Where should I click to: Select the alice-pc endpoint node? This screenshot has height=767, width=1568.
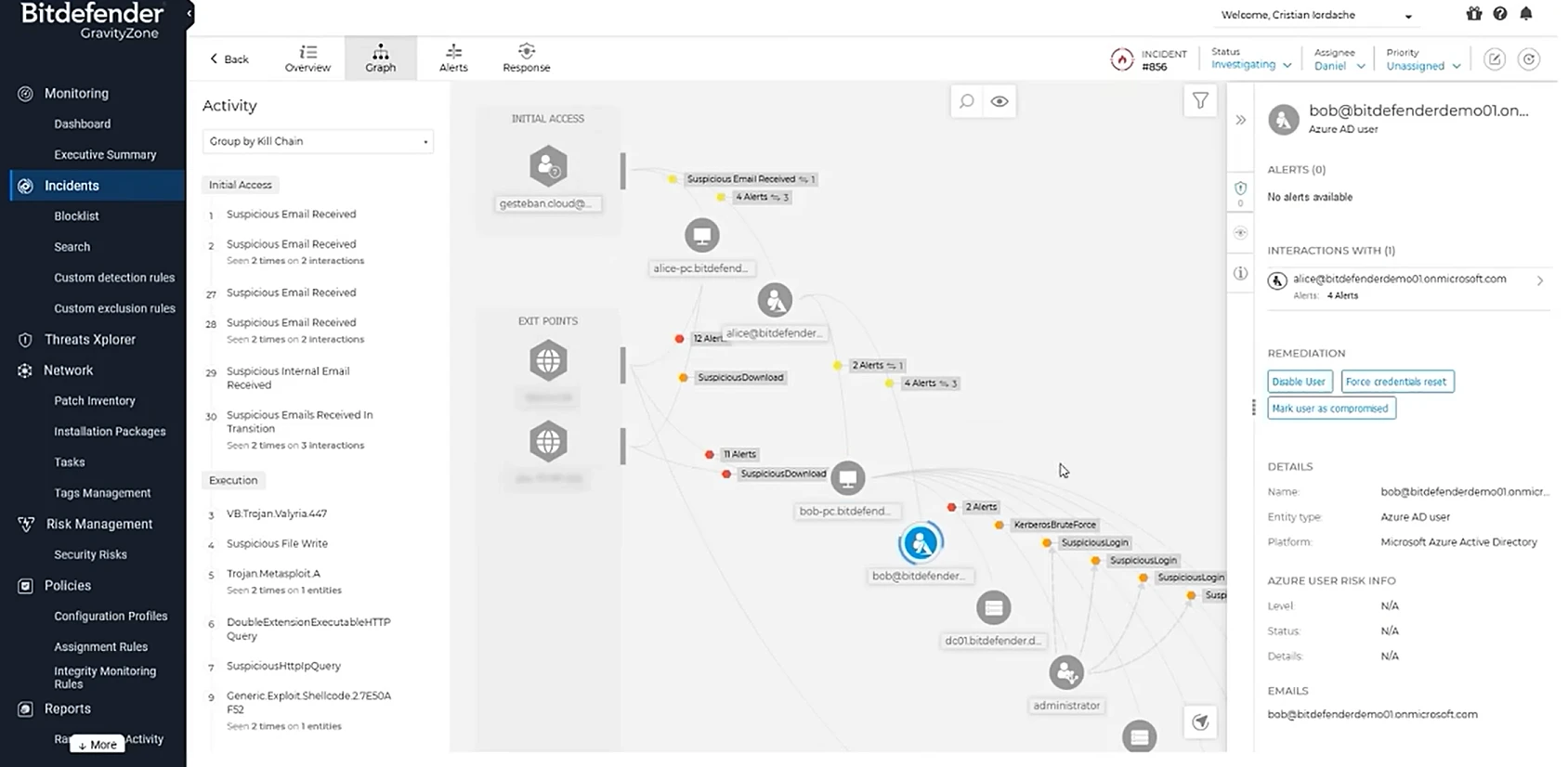(702, 235)
